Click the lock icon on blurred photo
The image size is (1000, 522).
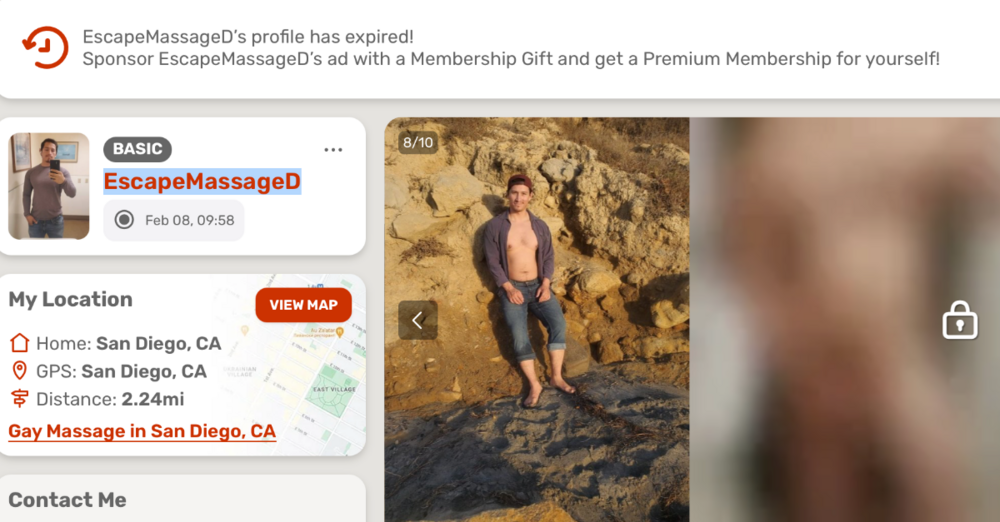pyautogui.click(x=959, y=321)
